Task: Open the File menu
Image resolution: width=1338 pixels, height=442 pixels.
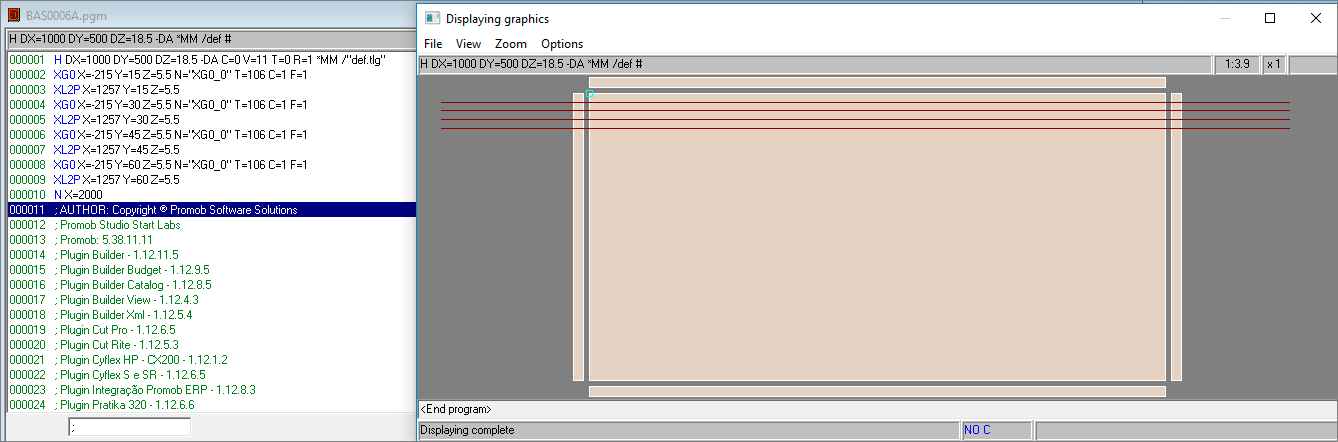Action: coord(433,44)
